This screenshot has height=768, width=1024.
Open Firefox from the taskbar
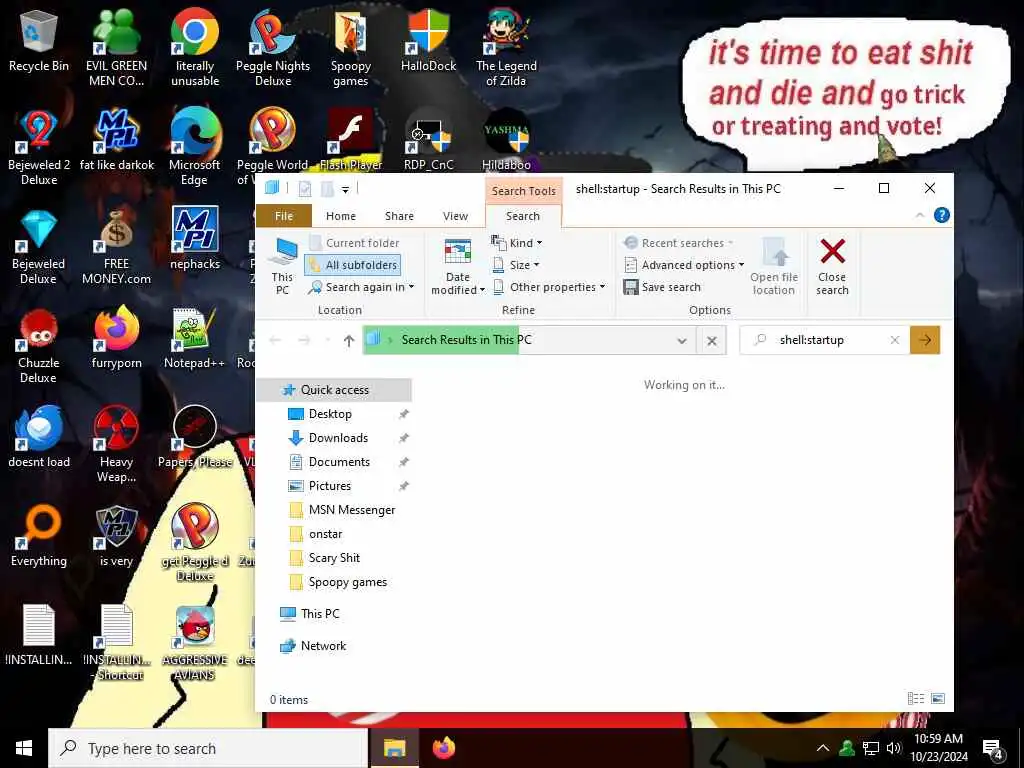point(443,748)
